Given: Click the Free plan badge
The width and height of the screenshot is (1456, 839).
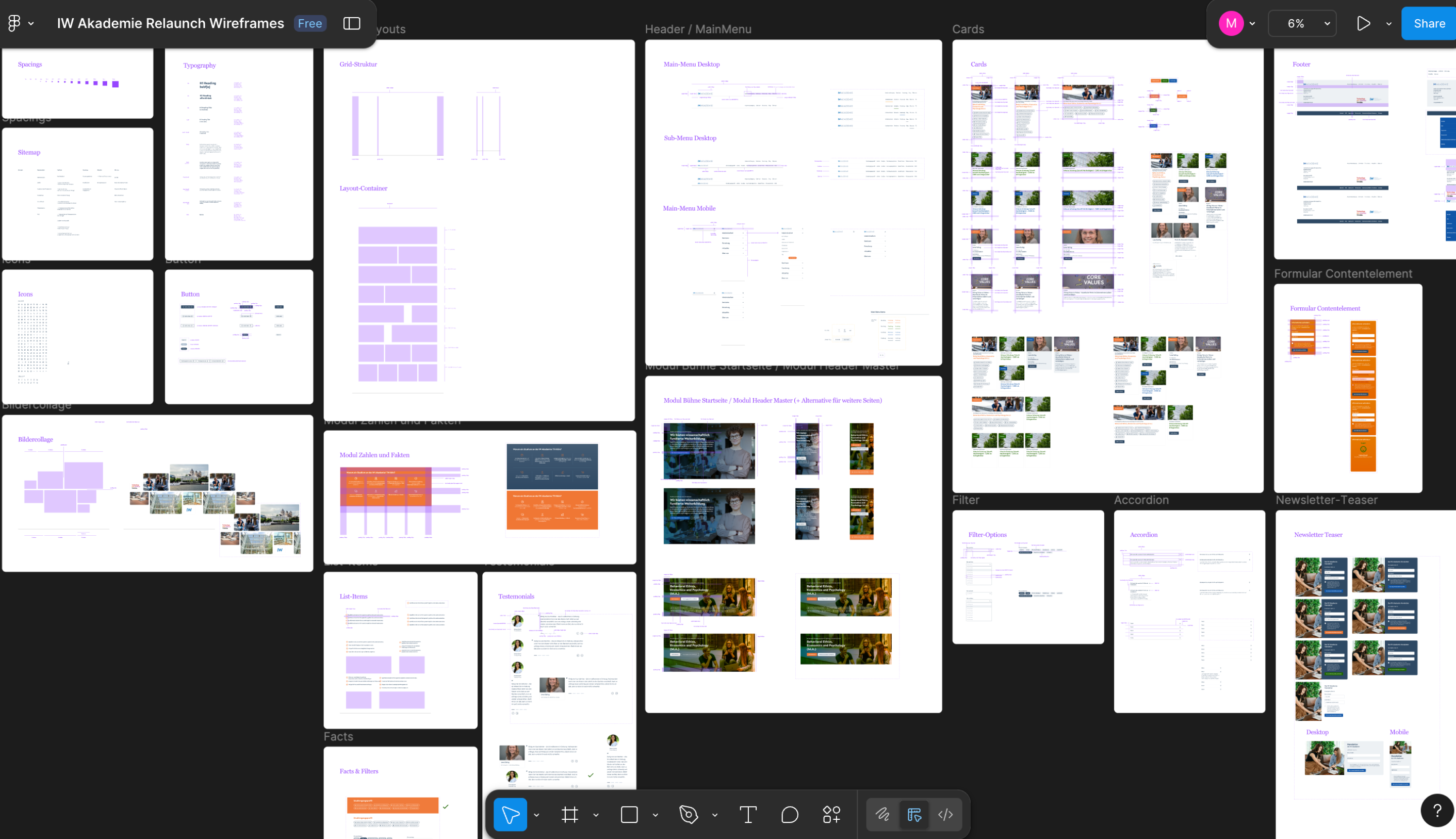Looking at the screenshot, I should 310,23.
